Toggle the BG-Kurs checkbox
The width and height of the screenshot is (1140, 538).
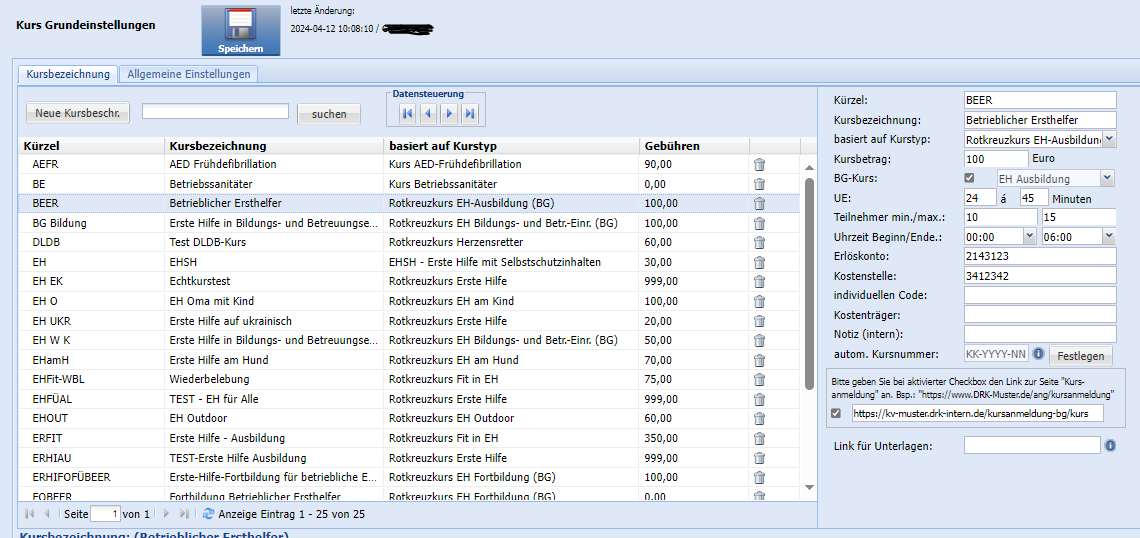968,178
